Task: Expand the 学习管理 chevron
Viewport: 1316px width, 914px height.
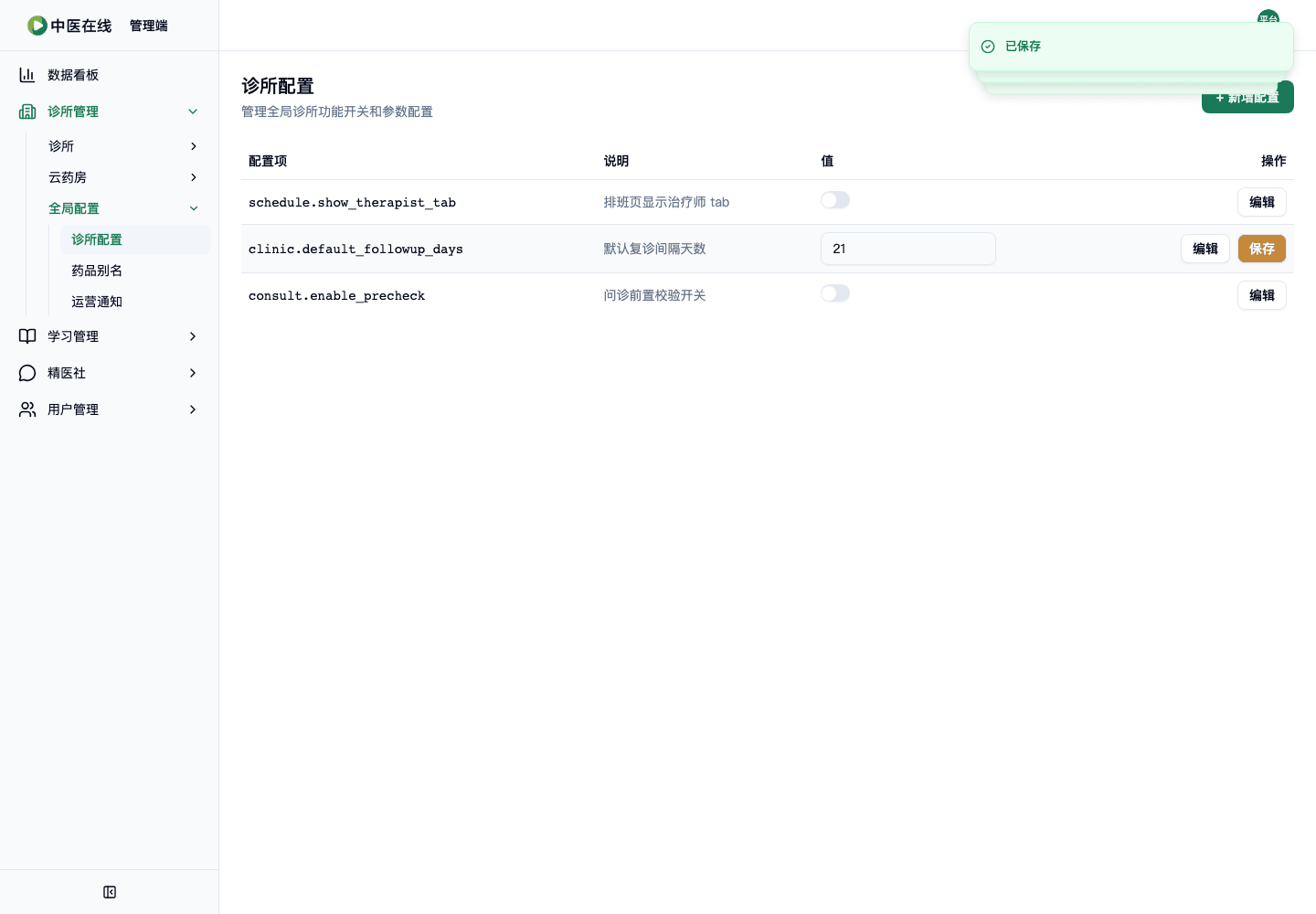Action: click(193, 336)
